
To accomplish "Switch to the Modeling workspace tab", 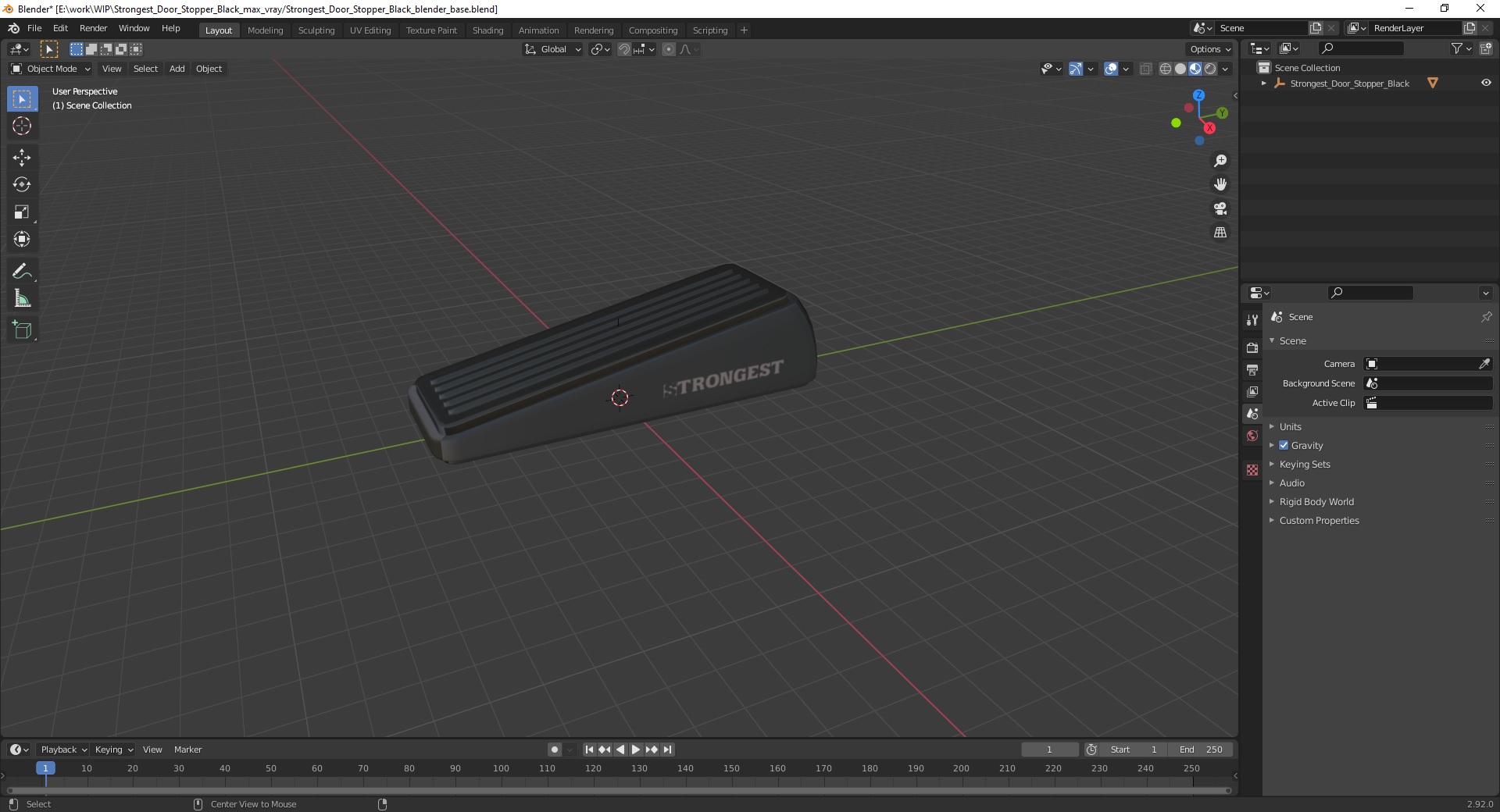I will pos(265,30).
